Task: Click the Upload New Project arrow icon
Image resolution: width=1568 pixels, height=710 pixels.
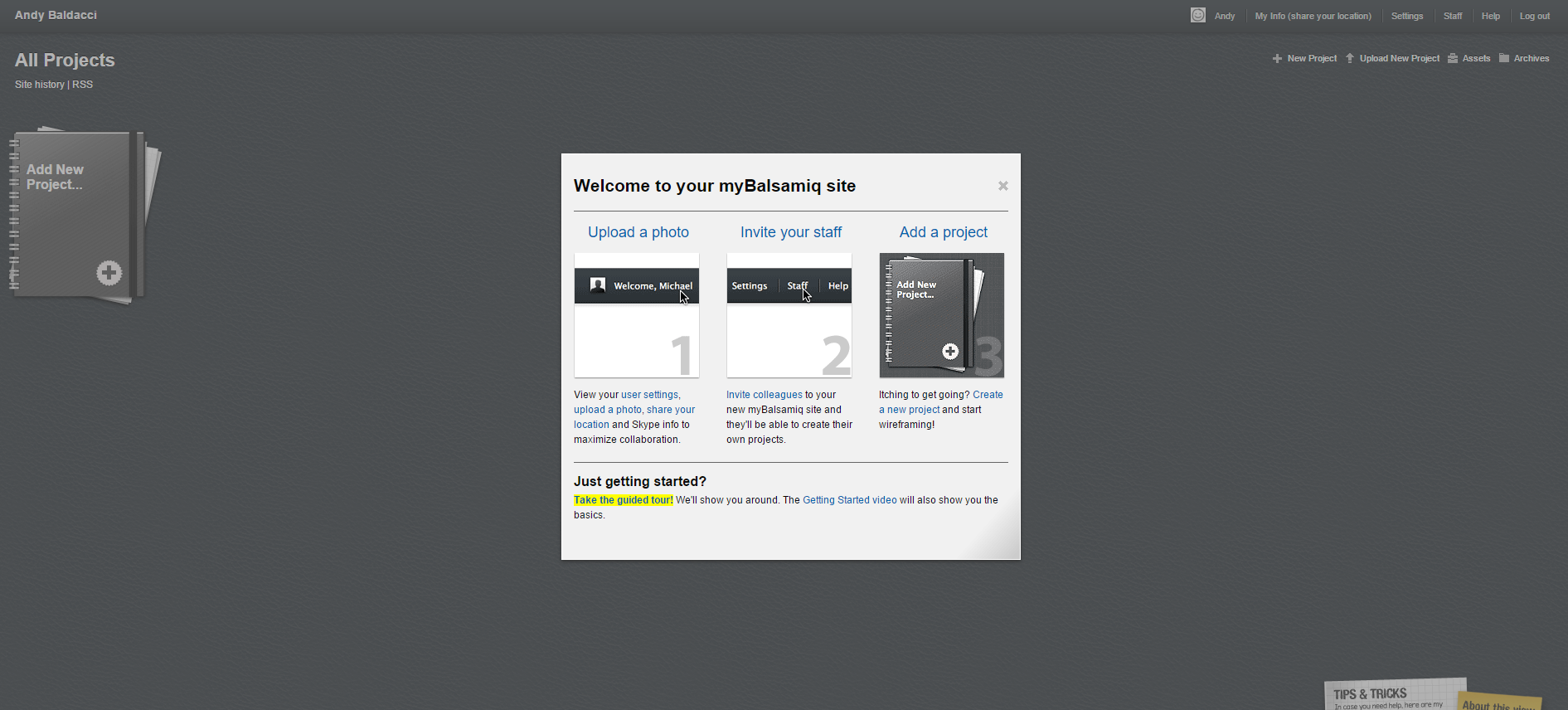Action: (1350, 58)
